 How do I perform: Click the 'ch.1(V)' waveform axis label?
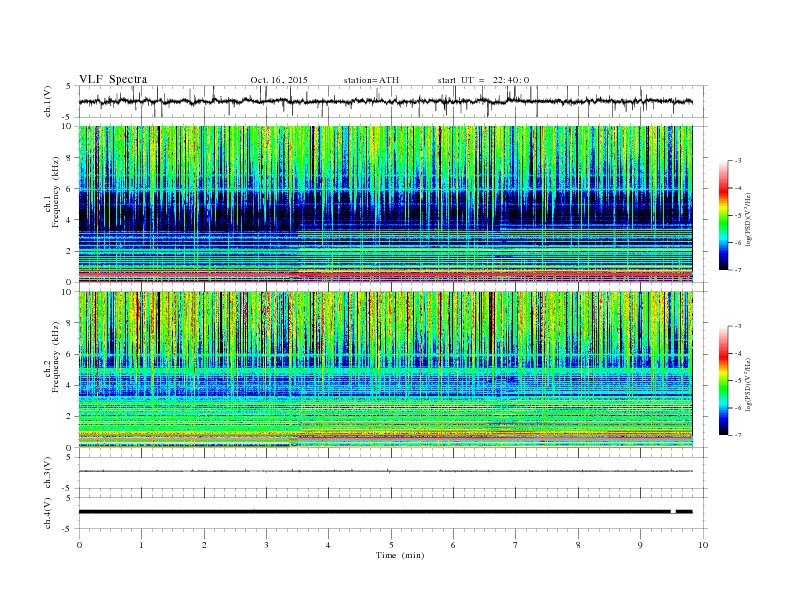pos(48,101)
